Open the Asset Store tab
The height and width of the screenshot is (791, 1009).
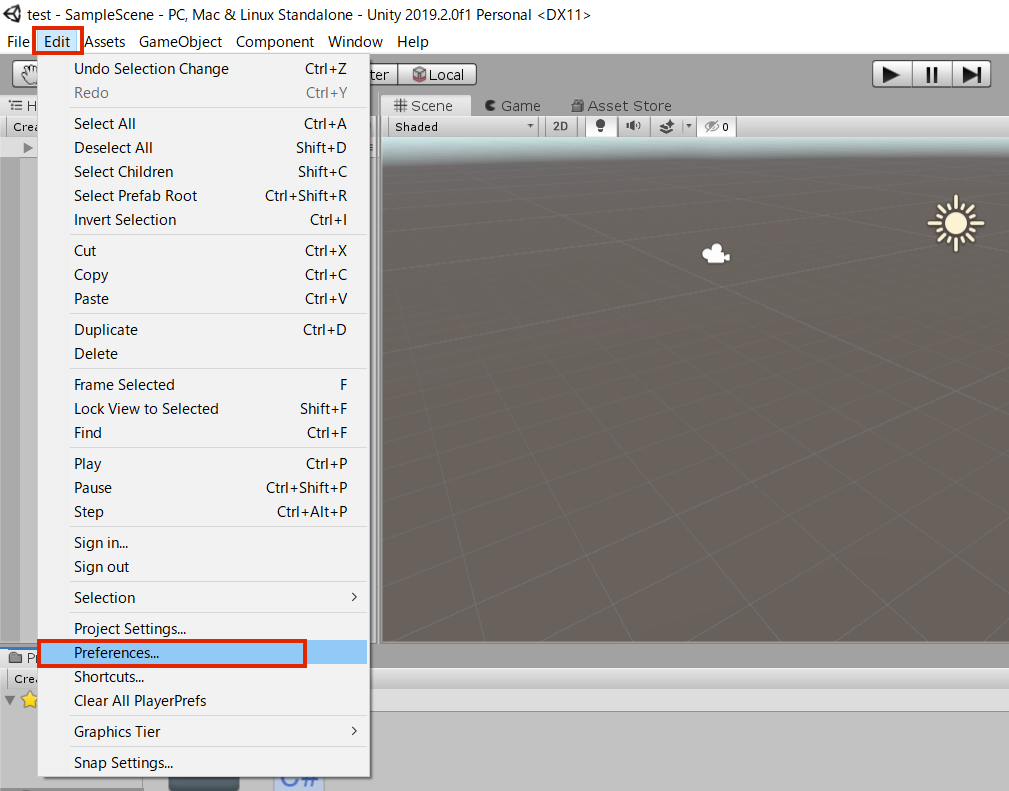pos(621,105)
